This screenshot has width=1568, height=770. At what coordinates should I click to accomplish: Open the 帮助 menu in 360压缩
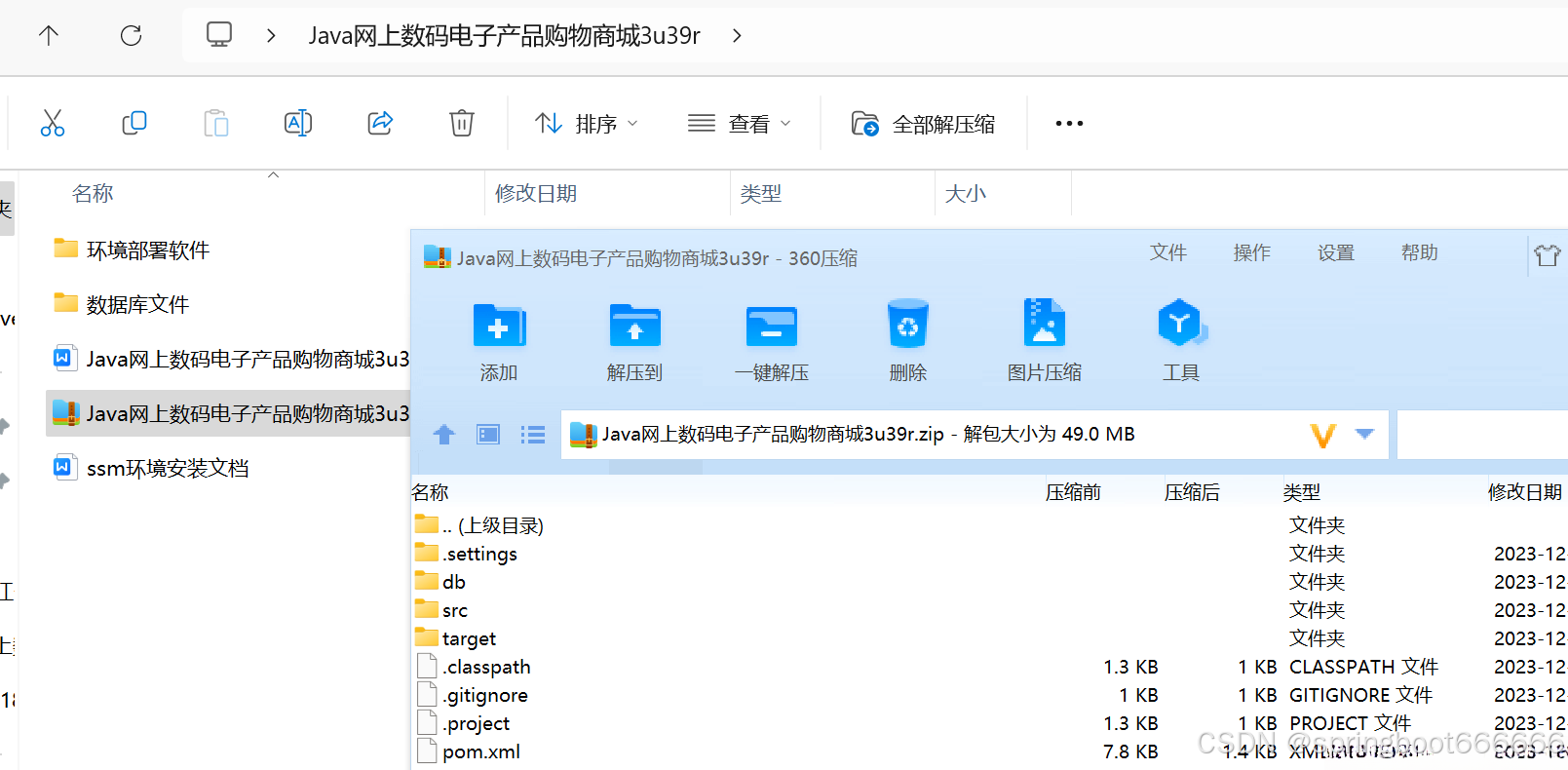point(1420,252)
